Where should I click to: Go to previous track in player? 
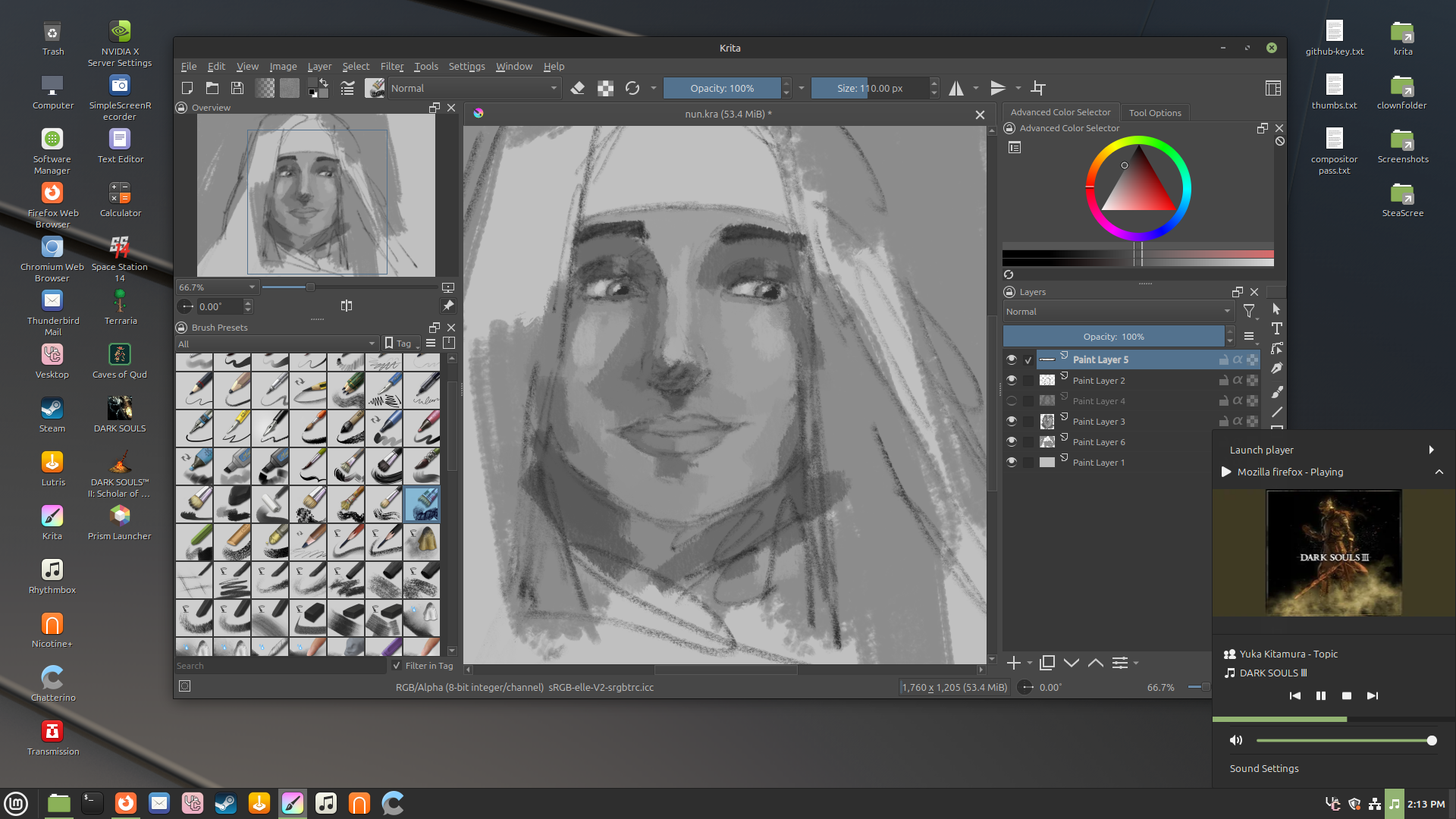1295,695
